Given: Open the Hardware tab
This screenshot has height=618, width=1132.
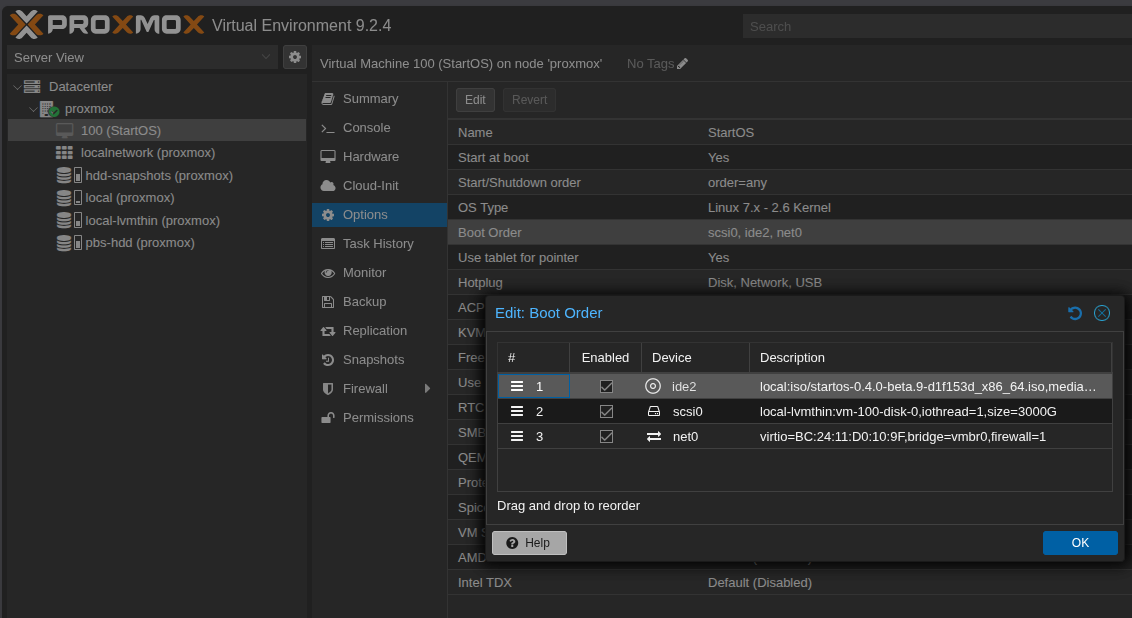Looking at the screenshot, I should pyautogui.click(x=380, y=157).
